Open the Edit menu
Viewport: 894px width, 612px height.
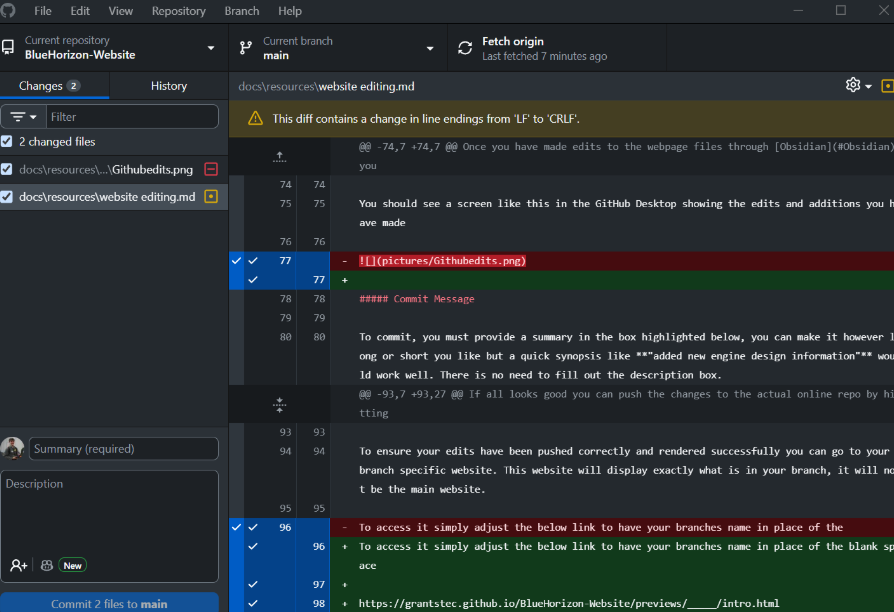point(80,11)
